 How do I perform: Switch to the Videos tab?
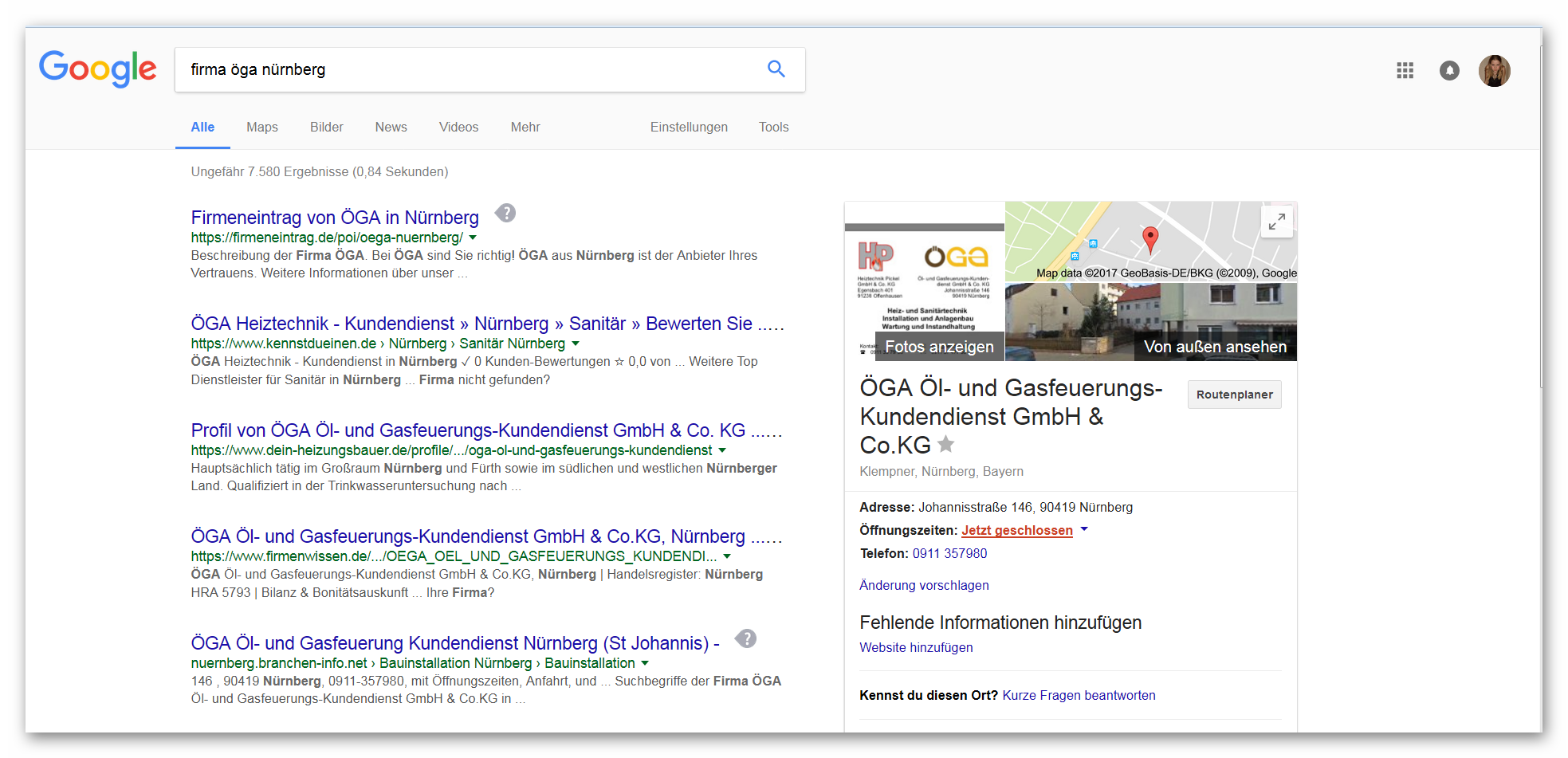click(458, 128)
